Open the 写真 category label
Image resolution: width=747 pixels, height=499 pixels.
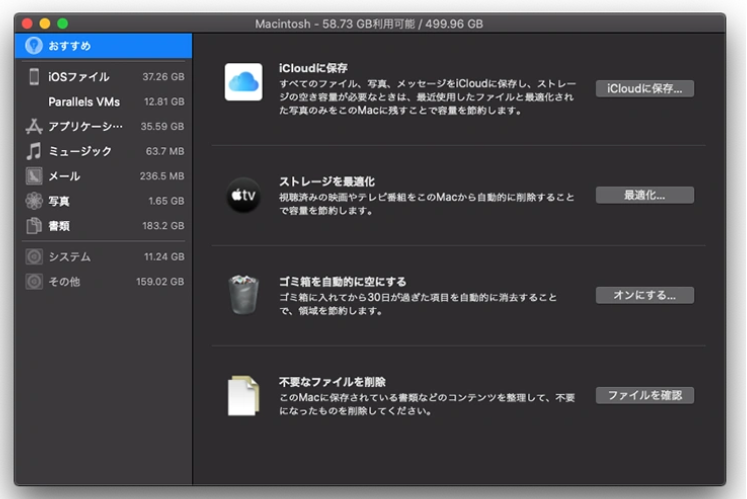(59, 201)
